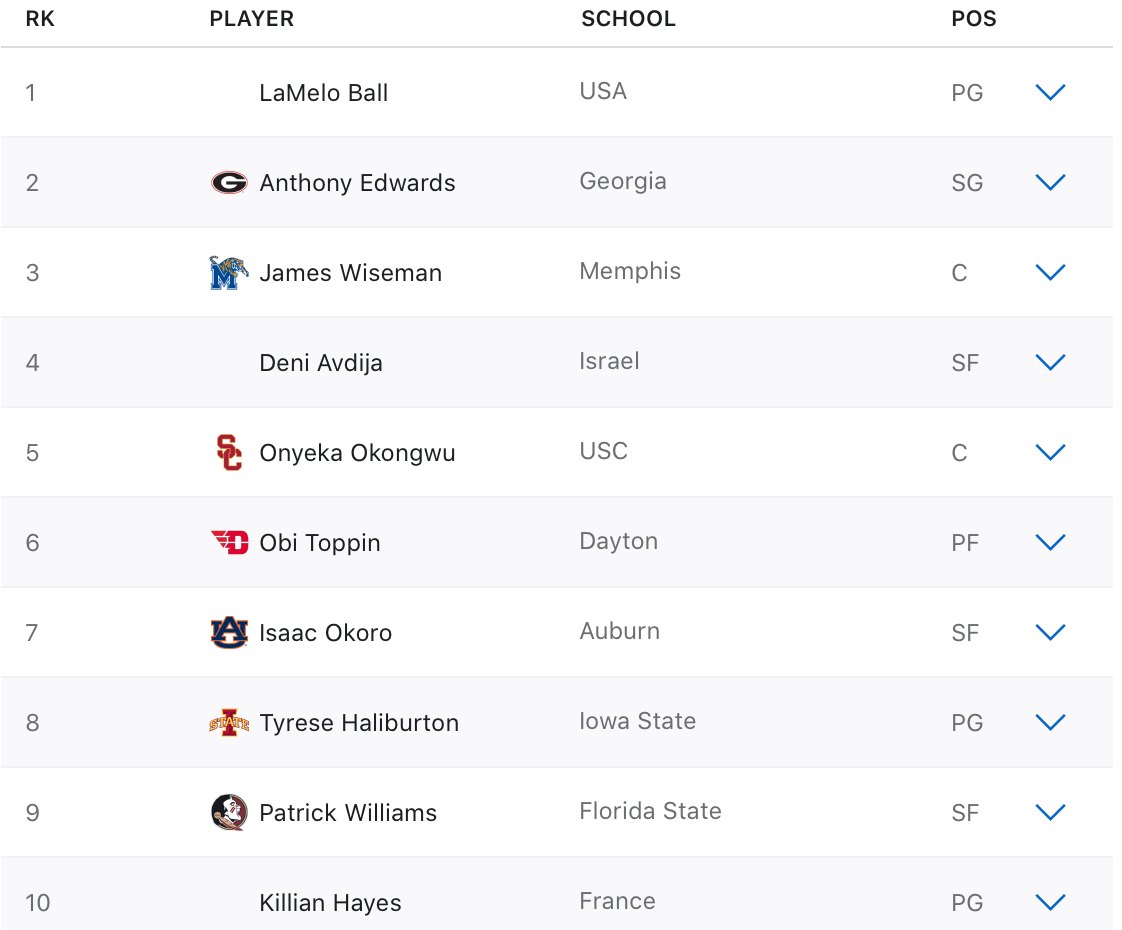Click the Dayton Flyers logo icon
Image resolution: width=1122 pixels, height=930 pixels.
230,542
